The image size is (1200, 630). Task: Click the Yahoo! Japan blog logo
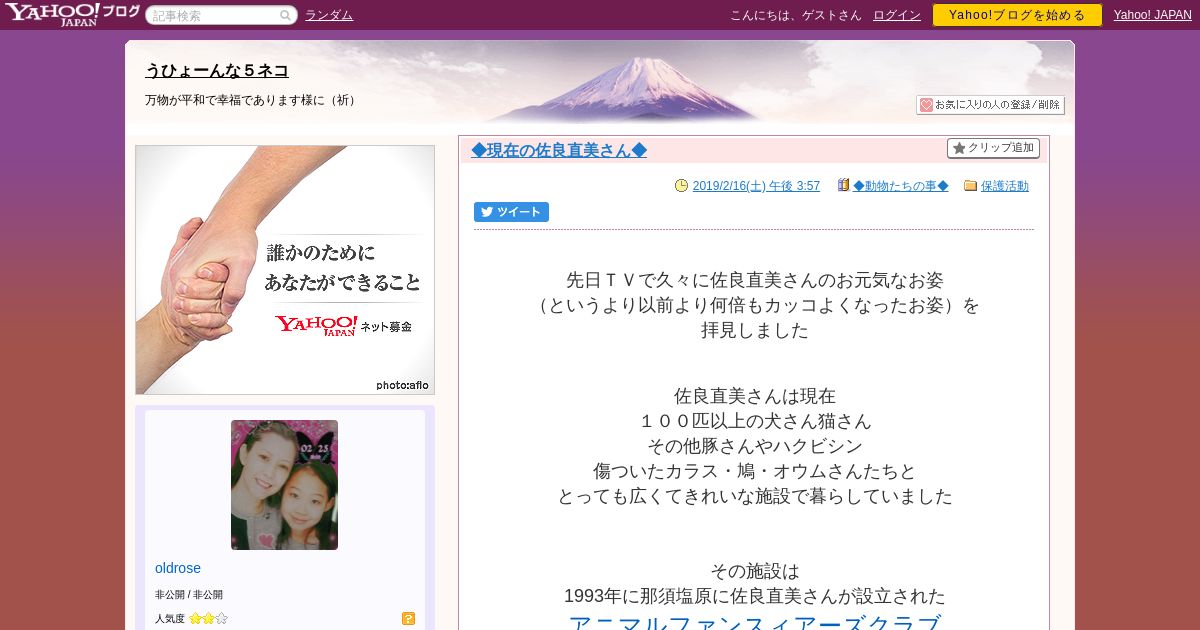72,14
